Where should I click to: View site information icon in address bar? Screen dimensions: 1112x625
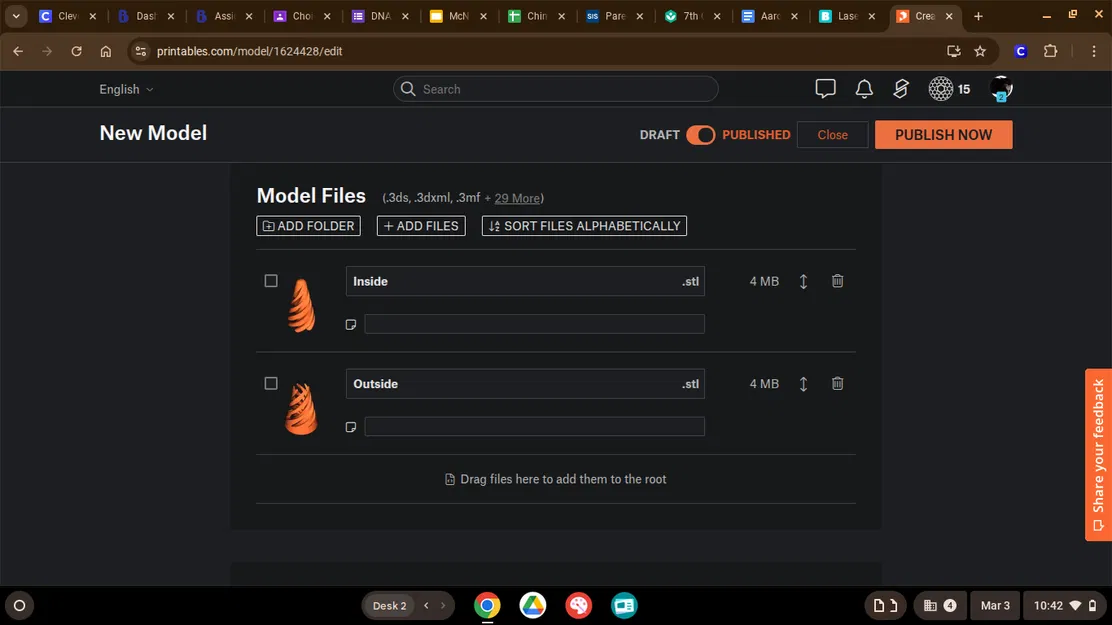coord(140,51)
